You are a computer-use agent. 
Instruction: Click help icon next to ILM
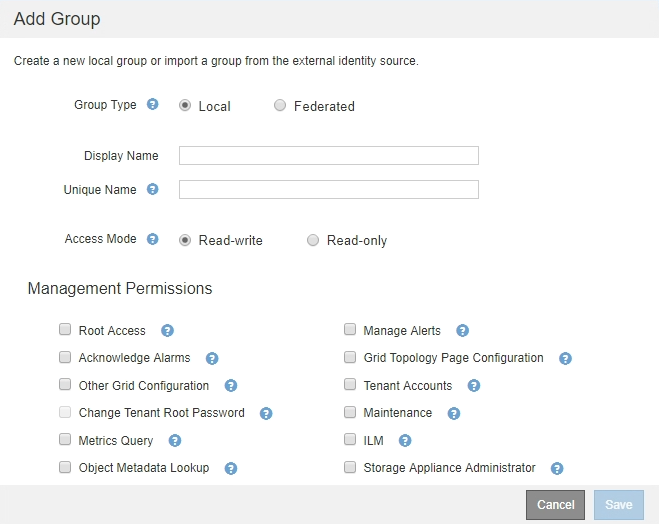tap(405, 440)
